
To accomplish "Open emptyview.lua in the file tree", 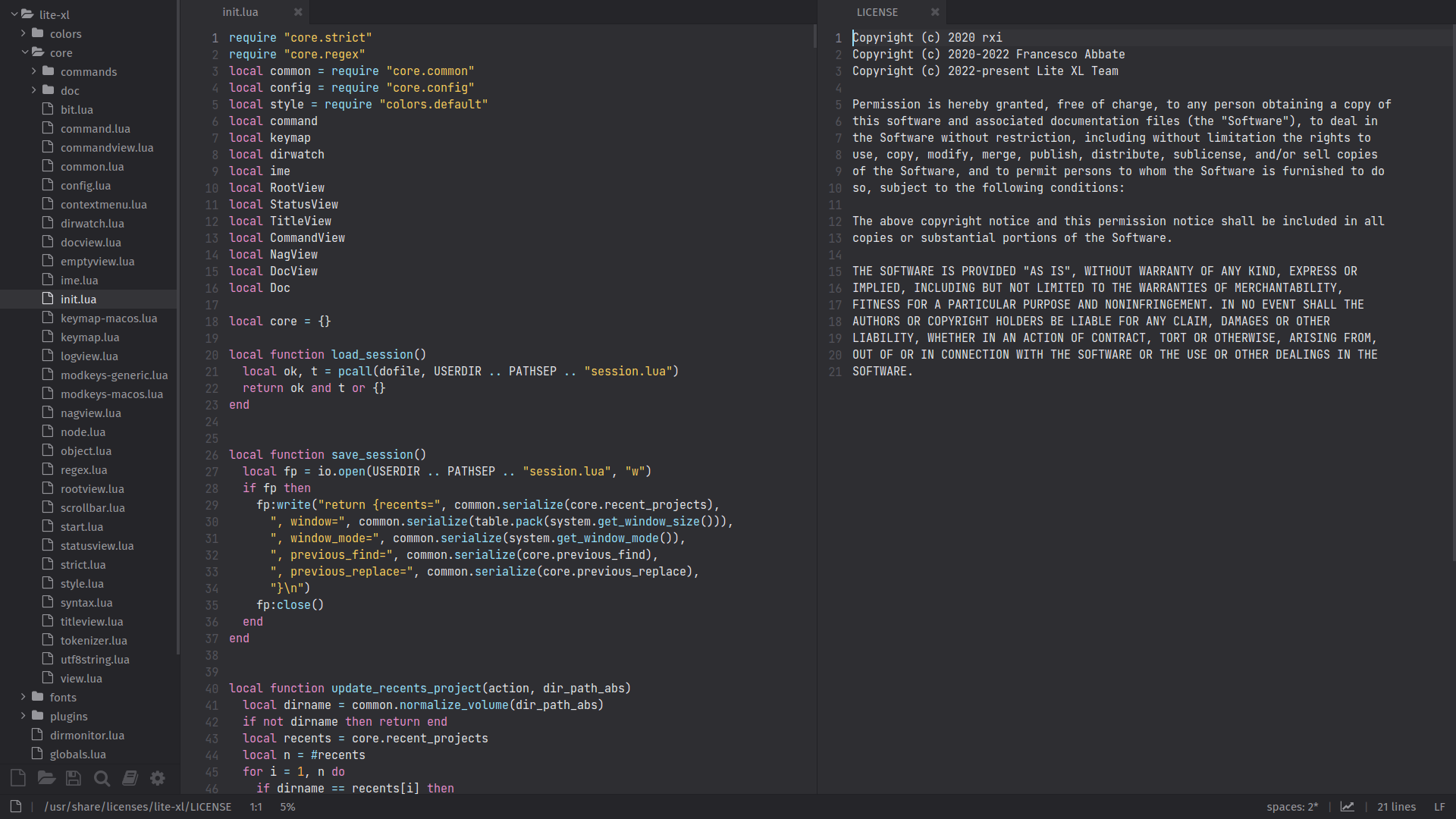I will tap(89, 261).
